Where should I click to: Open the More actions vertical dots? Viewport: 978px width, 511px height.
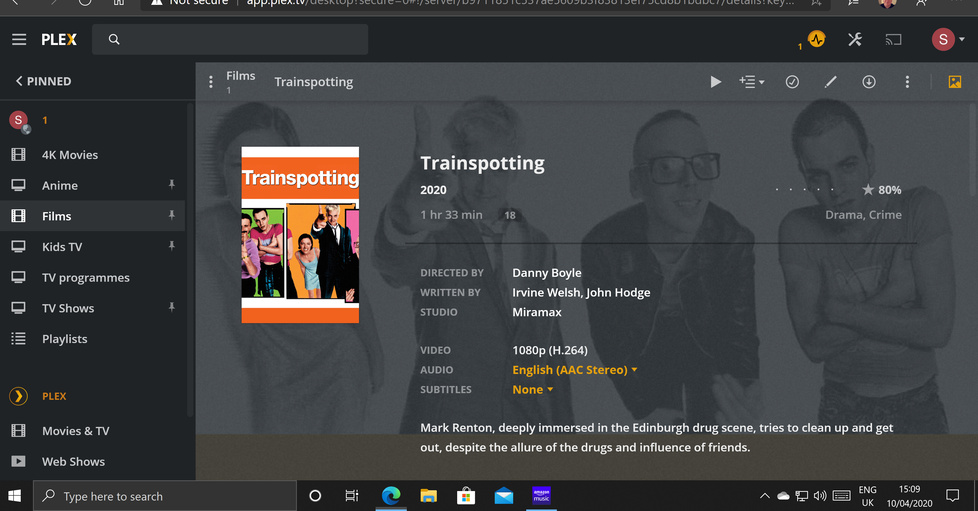pos(907,82)
